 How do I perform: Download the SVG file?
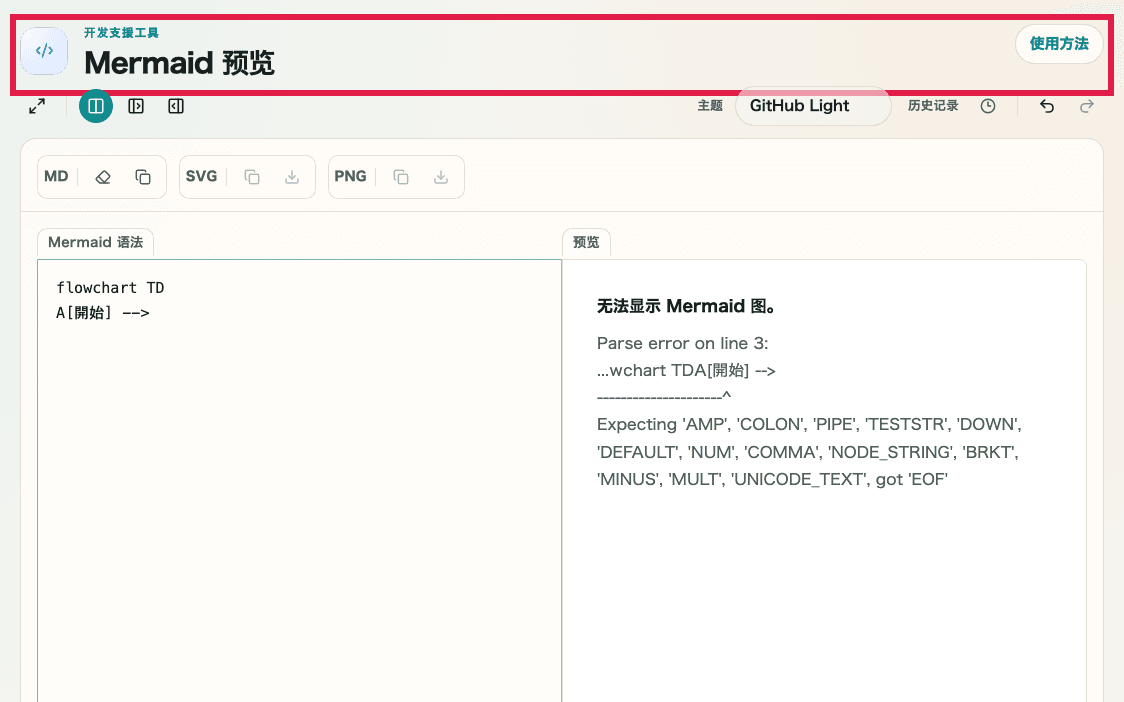coord(291,176)
